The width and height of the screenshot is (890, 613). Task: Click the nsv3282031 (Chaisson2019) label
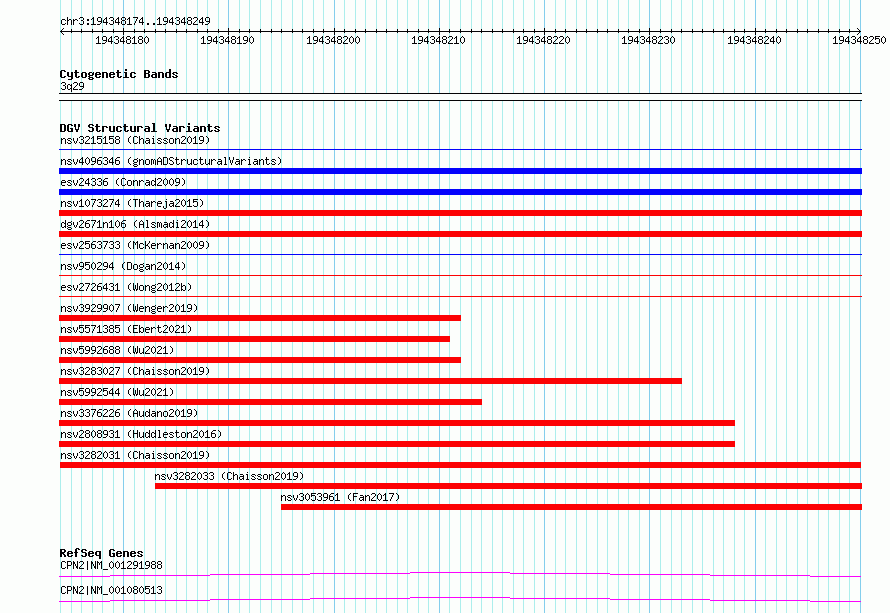click(135, 455)
